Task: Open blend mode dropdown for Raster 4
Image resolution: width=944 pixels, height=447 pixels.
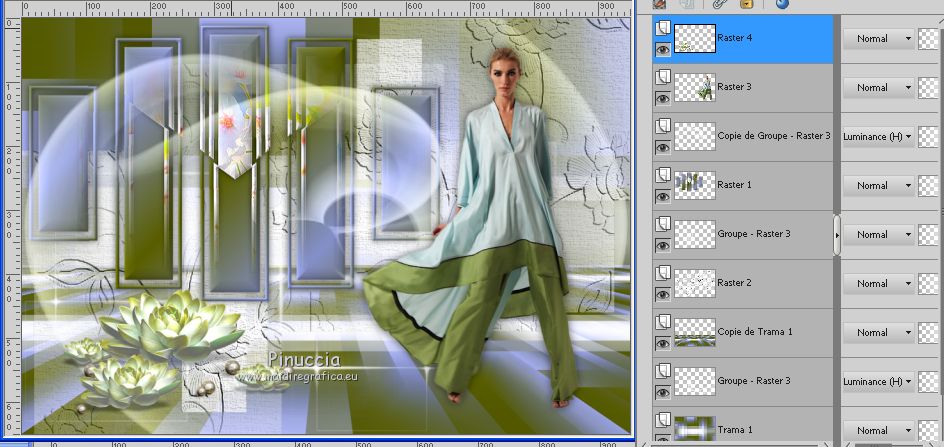Action: pyautogui.click(x=878, y=39)
